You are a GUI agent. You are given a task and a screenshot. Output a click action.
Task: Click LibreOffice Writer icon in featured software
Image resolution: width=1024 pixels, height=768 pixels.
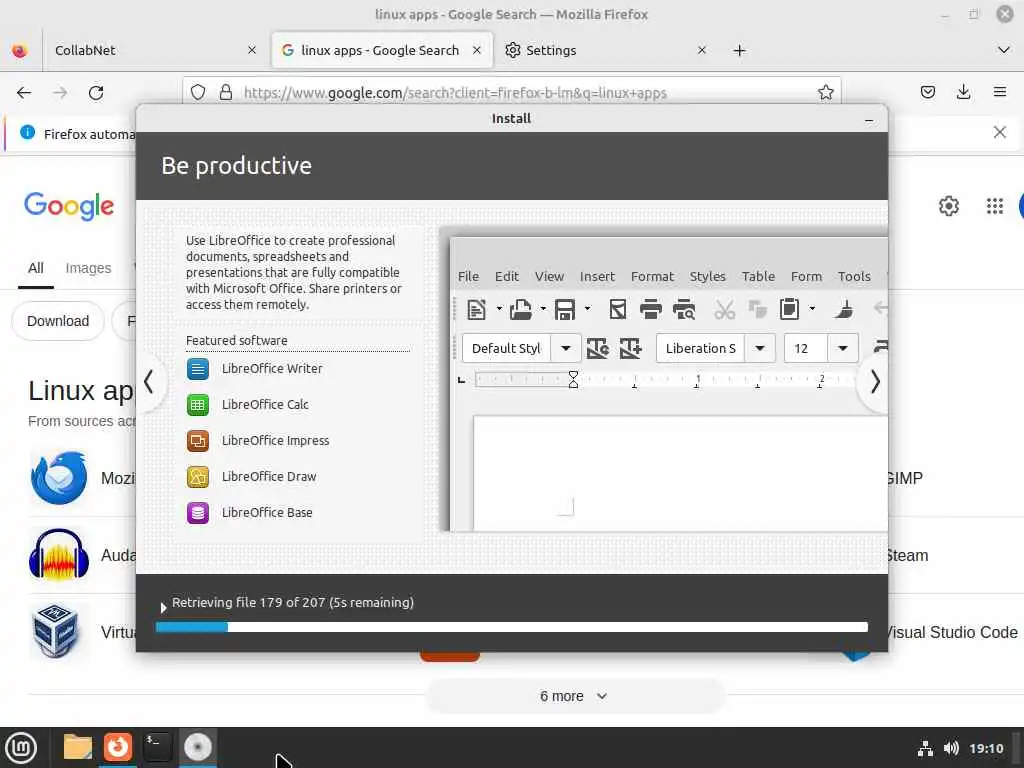pyautogui.click(x=198, y=369)
